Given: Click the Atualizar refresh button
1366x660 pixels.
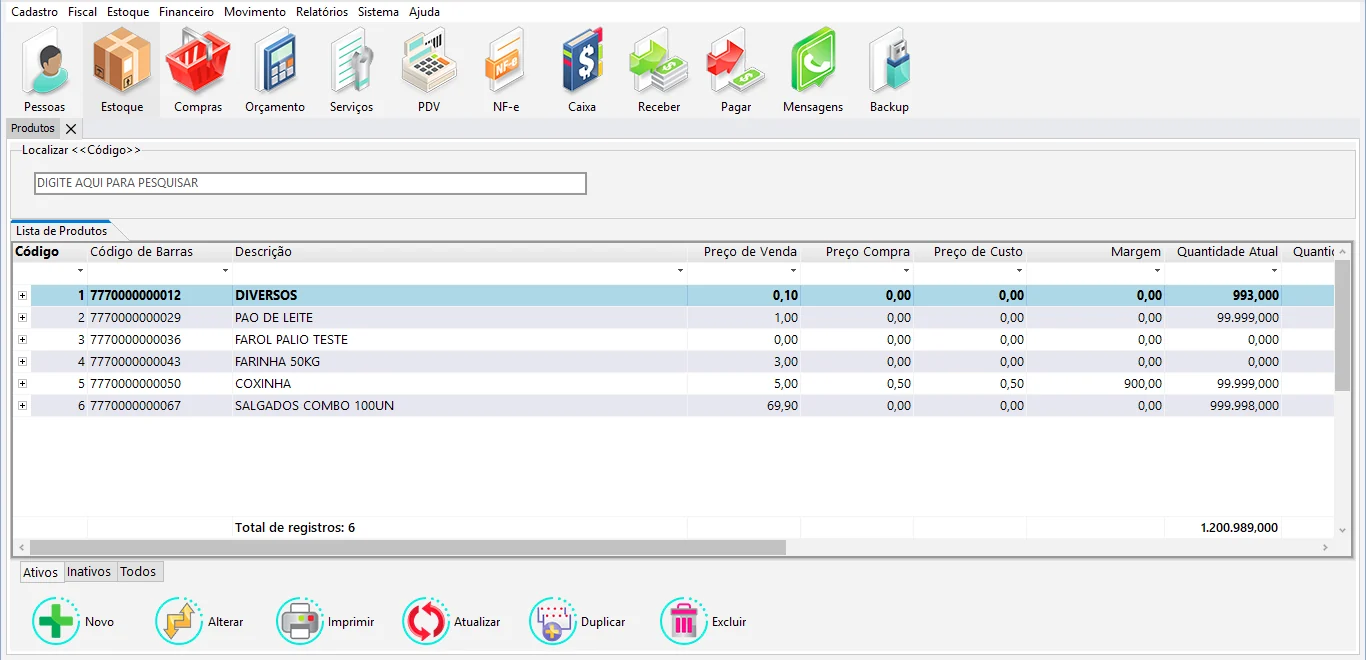Looking at the screenshot, I should pyautogui.click(x=452, y=622).
